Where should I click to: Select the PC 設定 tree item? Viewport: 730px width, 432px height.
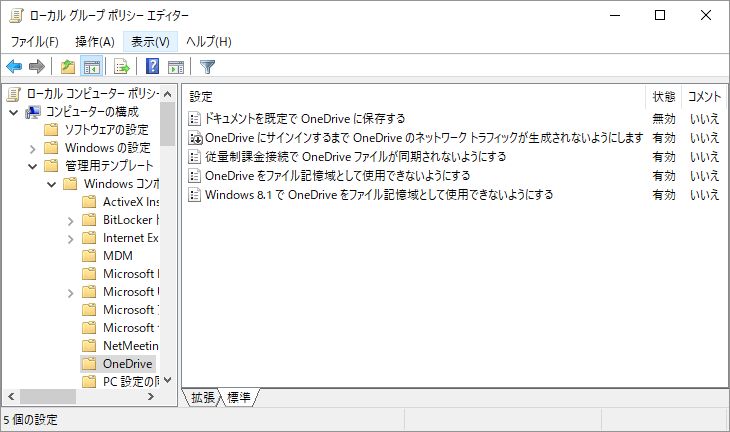click(130, 382)
